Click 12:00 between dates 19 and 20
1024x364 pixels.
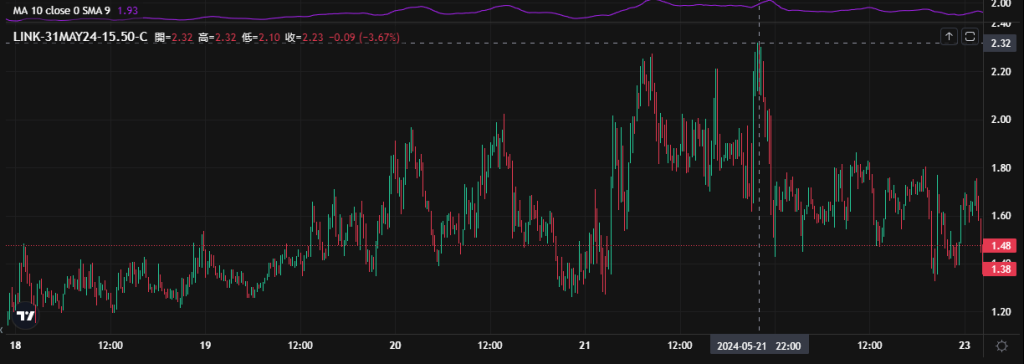click(x=300, y=345)
